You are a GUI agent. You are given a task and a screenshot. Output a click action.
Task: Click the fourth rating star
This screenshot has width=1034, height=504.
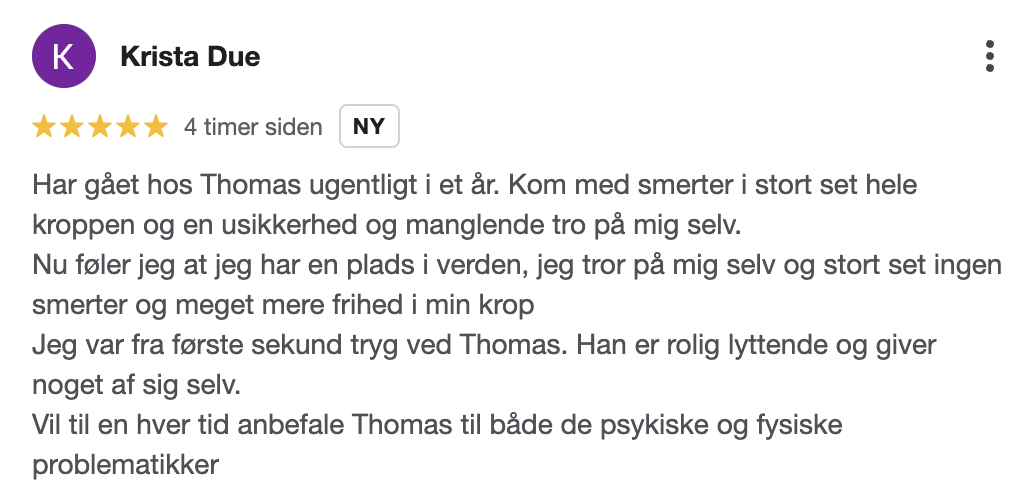pos(128,127)
